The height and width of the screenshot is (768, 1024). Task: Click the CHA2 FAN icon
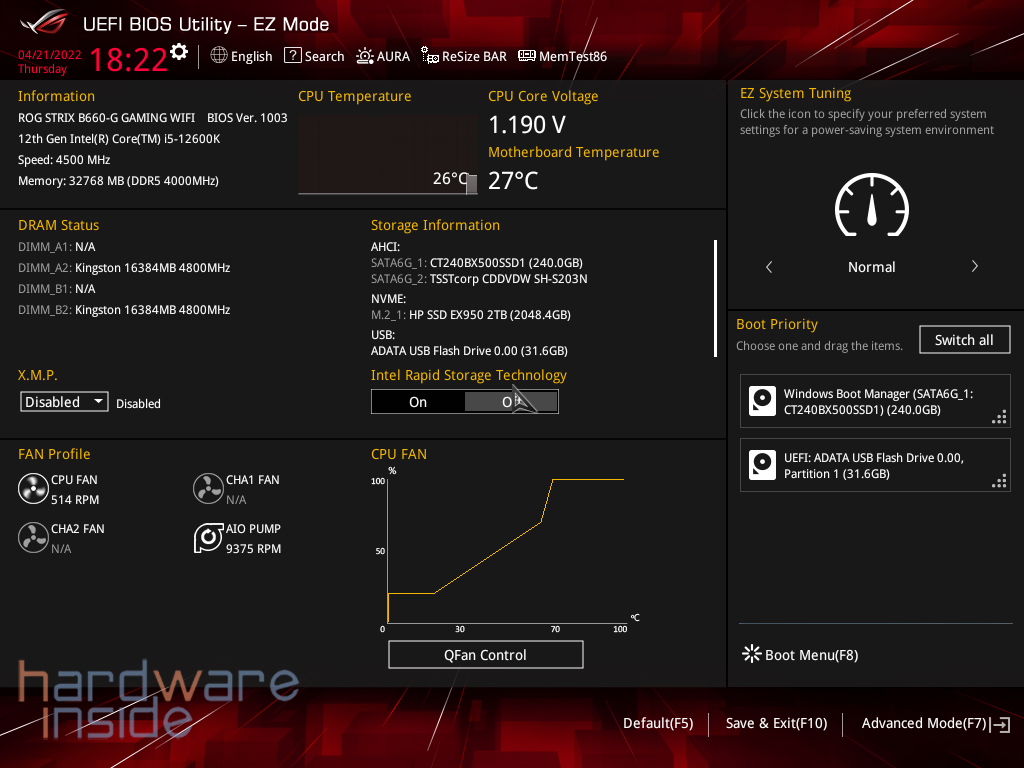[x=33, y=538]
